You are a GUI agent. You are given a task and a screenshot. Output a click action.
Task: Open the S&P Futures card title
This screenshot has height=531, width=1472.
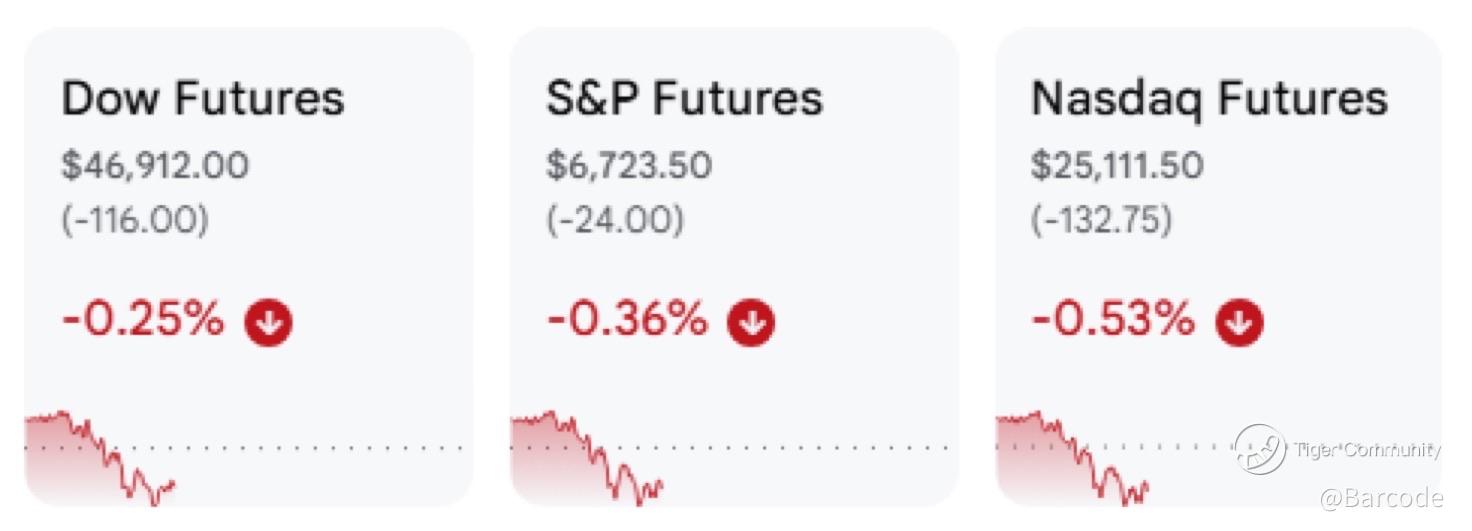pos(684,98)
